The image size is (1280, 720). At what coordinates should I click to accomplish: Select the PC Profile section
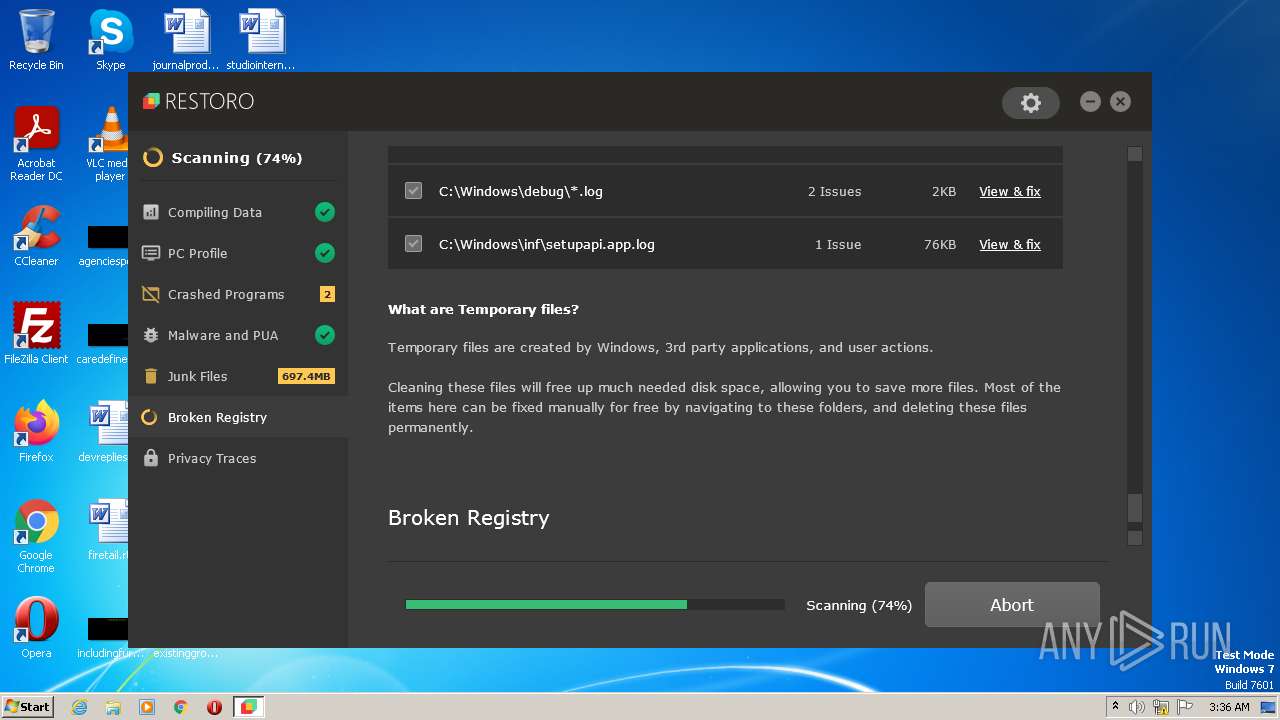click(238, 253)
